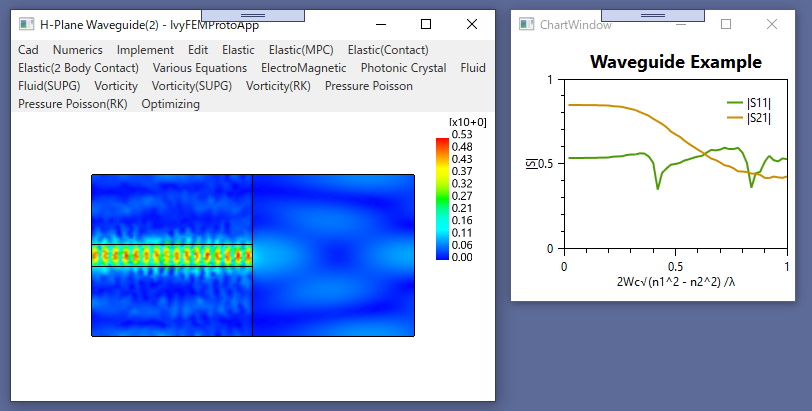Maximize the ChartWindow
812x411 pixels.
[726, 24]
